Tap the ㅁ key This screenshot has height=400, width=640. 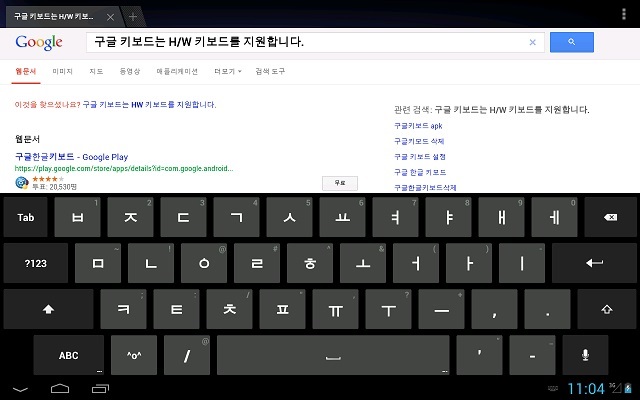coord(98,263)
